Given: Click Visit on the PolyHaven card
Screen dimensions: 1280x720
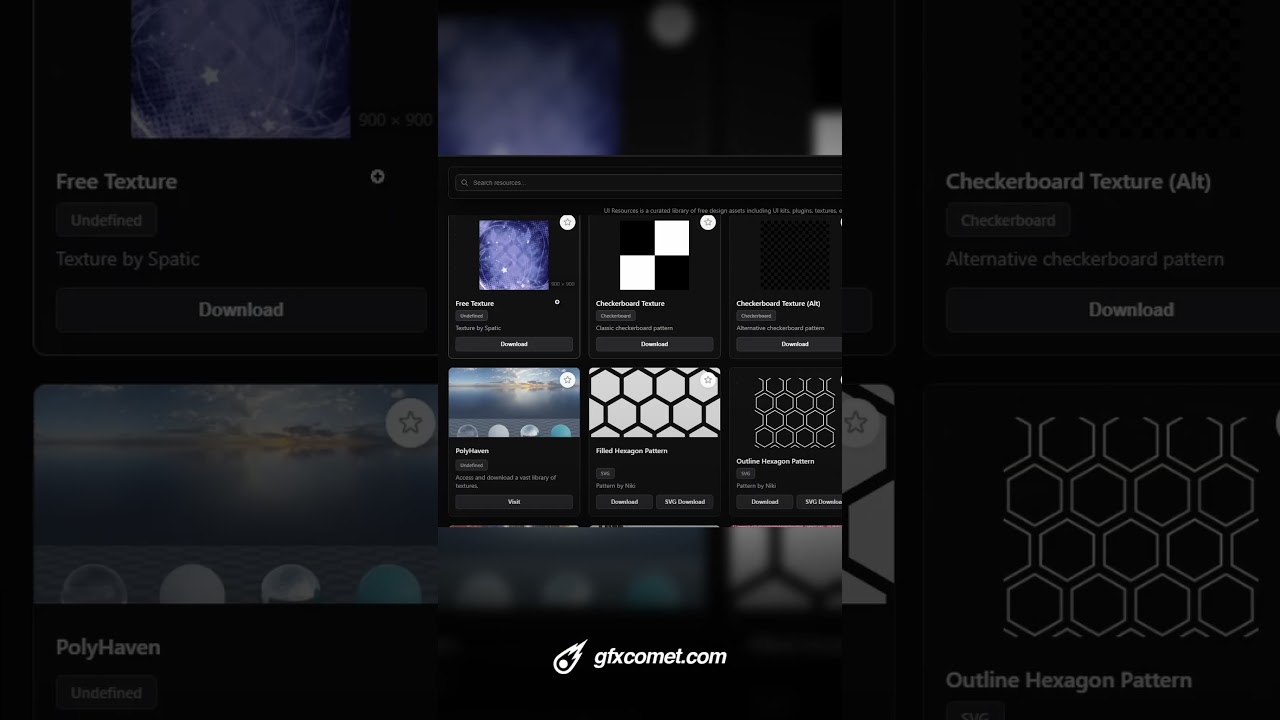Looking at the screenshot, I should coord(514,502).
